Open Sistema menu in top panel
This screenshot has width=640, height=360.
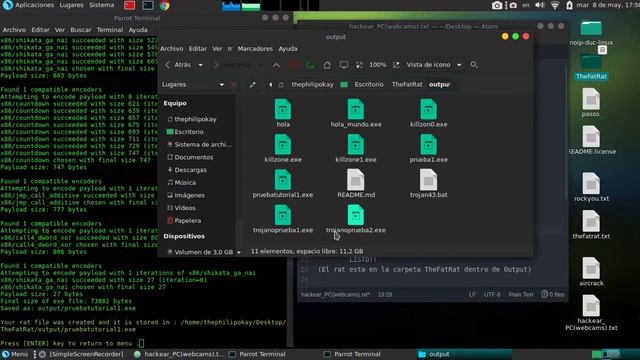[102, 5]
